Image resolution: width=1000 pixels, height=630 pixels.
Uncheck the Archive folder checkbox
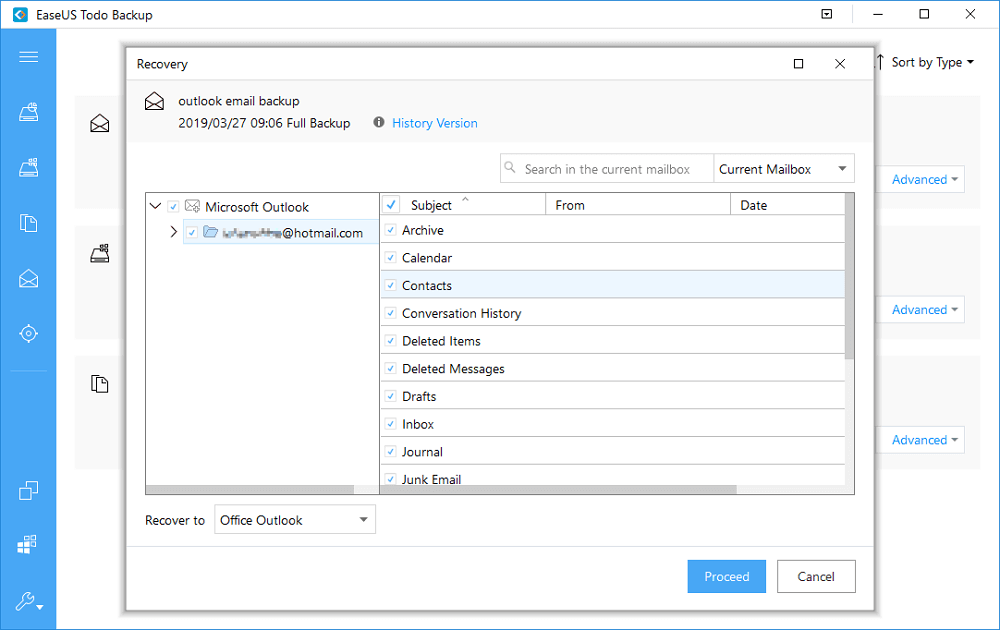(x=391, y=230)
